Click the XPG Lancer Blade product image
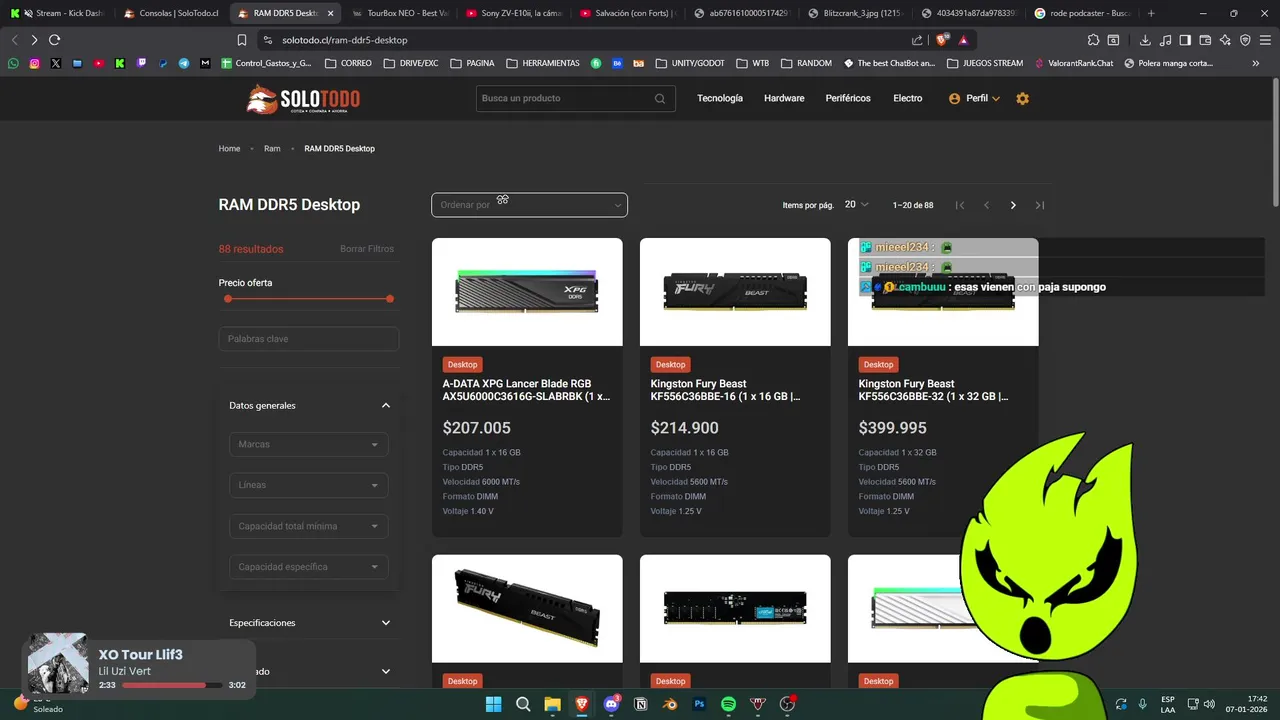 (x=527, y=292)
